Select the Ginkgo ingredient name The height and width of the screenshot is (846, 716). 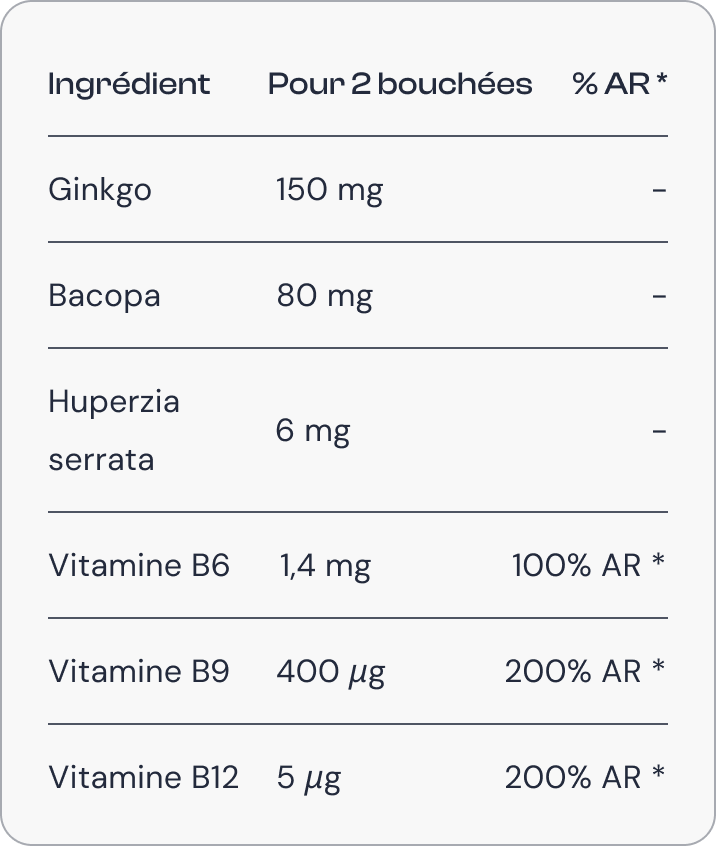100,189
